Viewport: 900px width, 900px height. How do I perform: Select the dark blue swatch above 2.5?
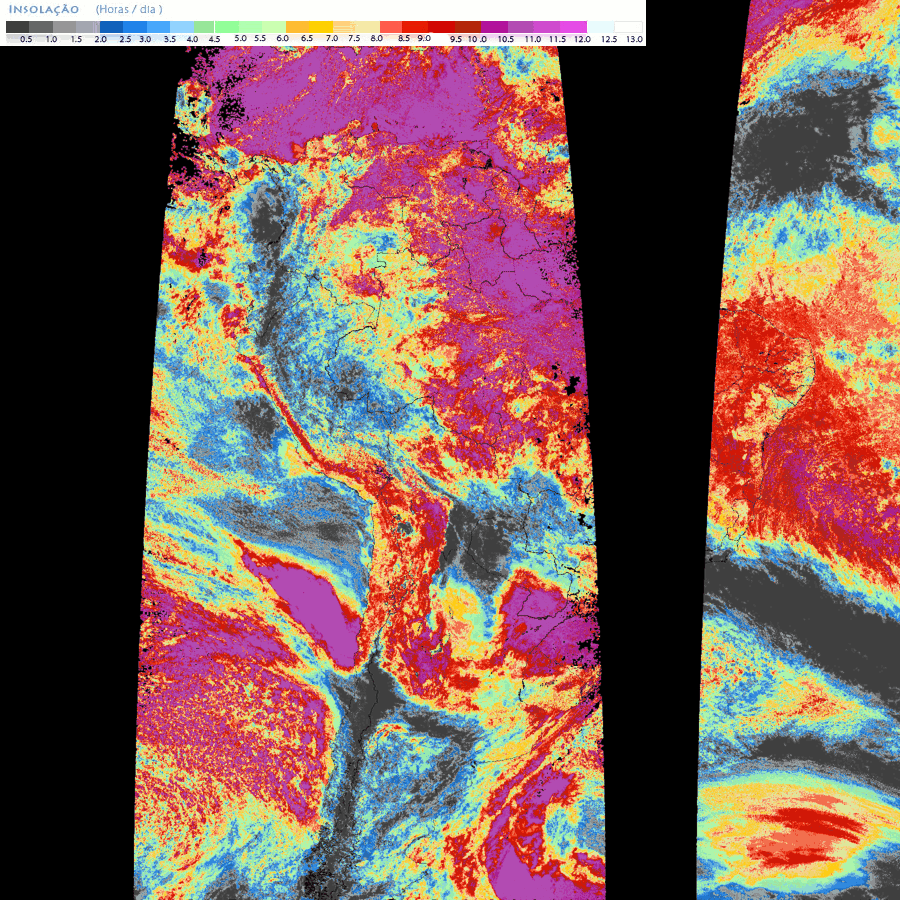pos(111,27)
